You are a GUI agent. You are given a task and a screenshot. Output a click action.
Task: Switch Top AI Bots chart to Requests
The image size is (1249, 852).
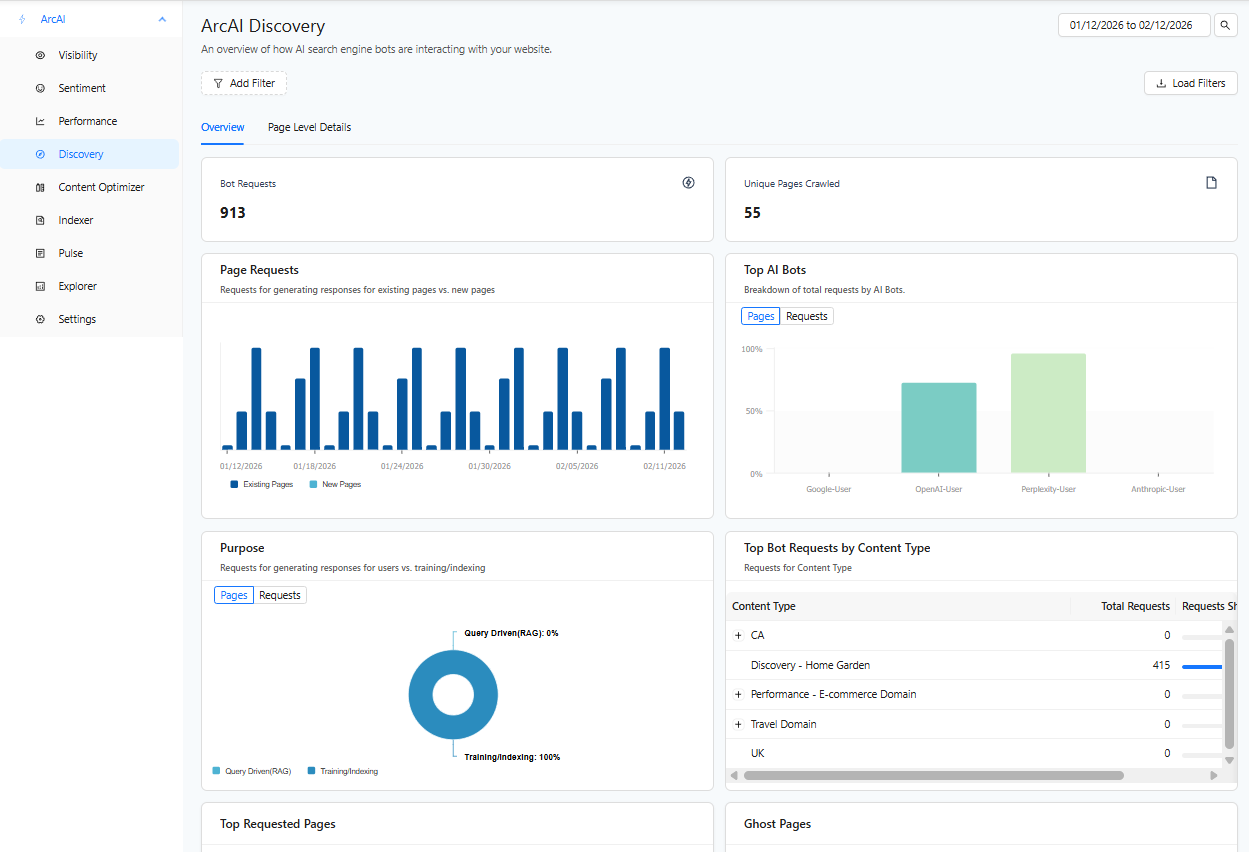click(806, 317)
